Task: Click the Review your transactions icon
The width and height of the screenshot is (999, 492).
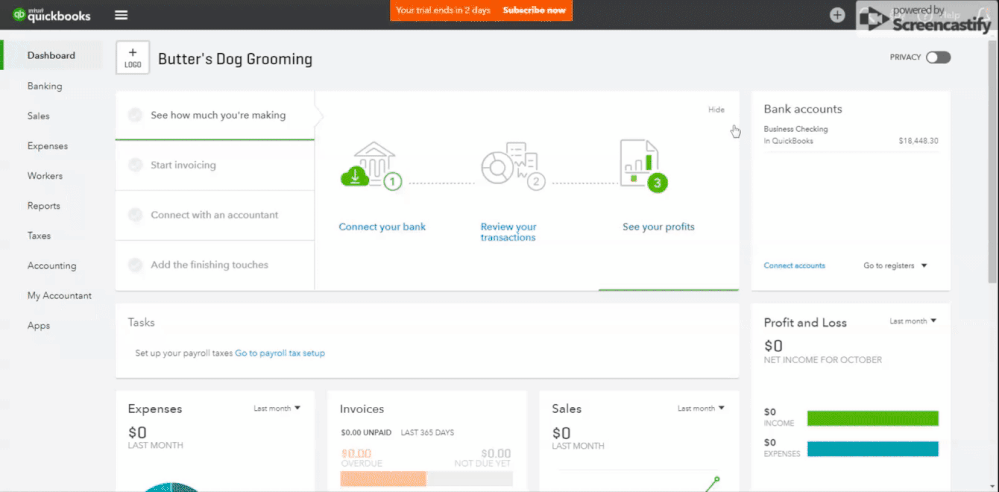Action: pos(508,167)
